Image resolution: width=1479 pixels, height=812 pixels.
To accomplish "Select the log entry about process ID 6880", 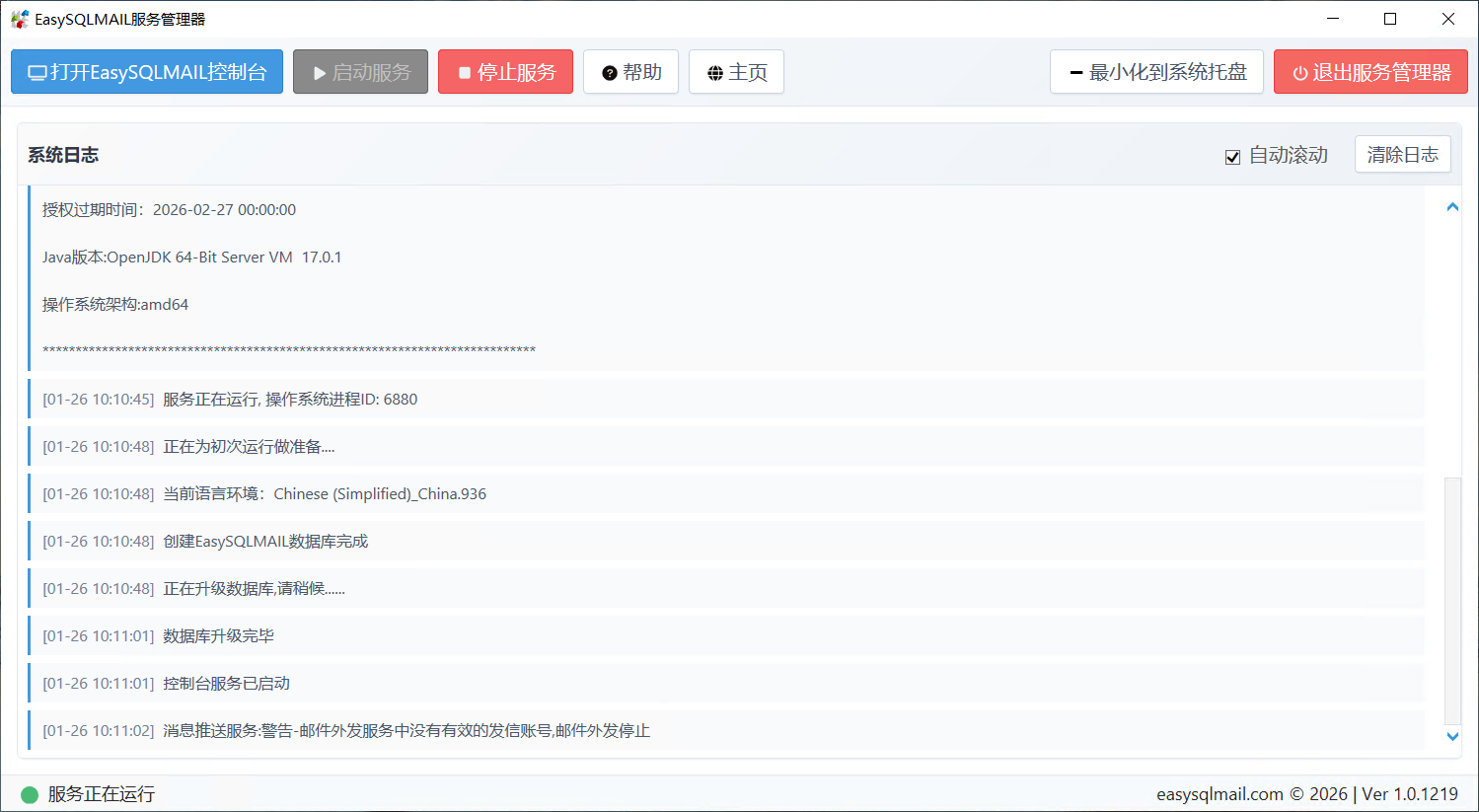I will click(290, 400).
